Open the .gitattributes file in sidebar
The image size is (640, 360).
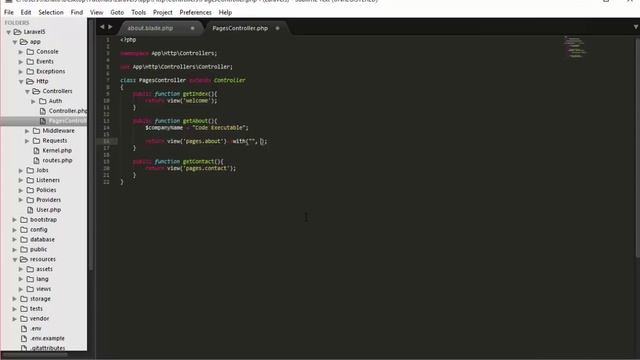(48, 348)
